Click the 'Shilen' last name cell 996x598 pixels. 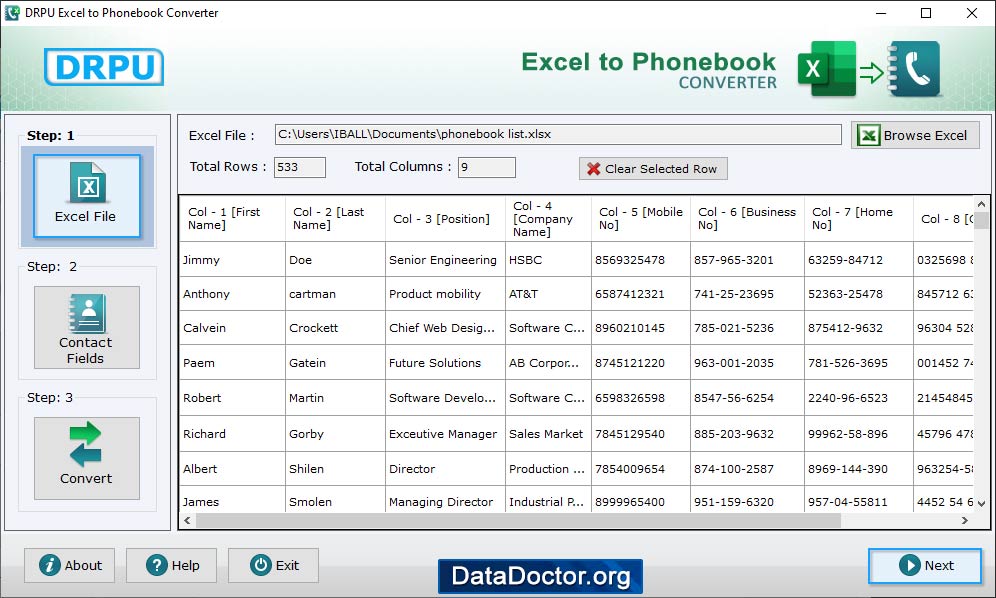pyautogui.click(x=335, y=469)
